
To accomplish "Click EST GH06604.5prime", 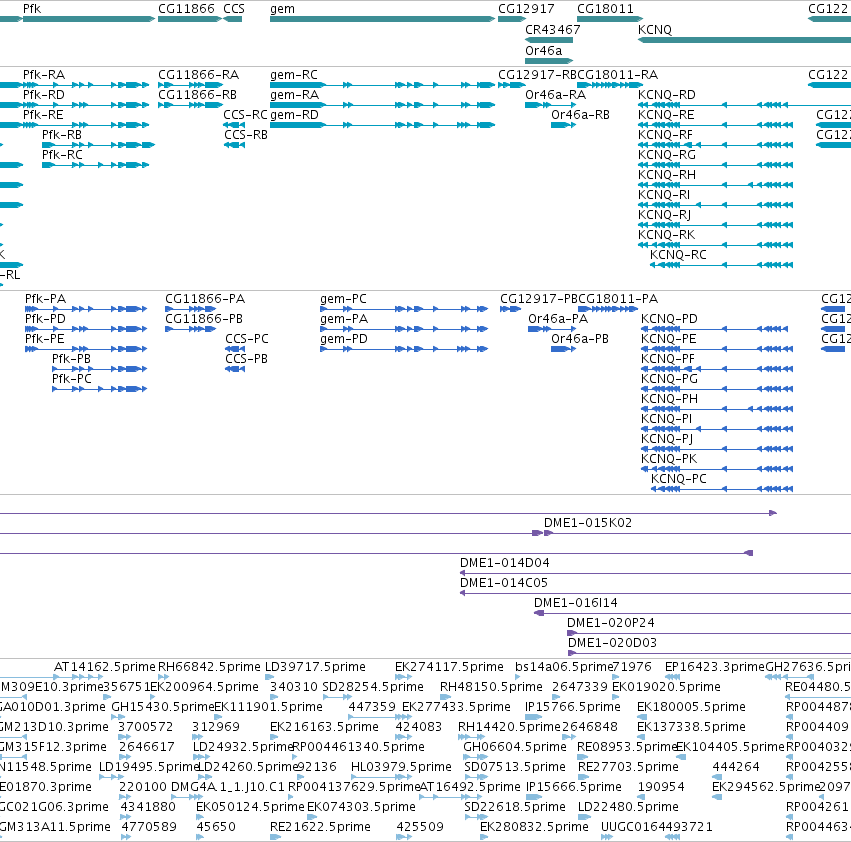I will (x=515, y=746).
